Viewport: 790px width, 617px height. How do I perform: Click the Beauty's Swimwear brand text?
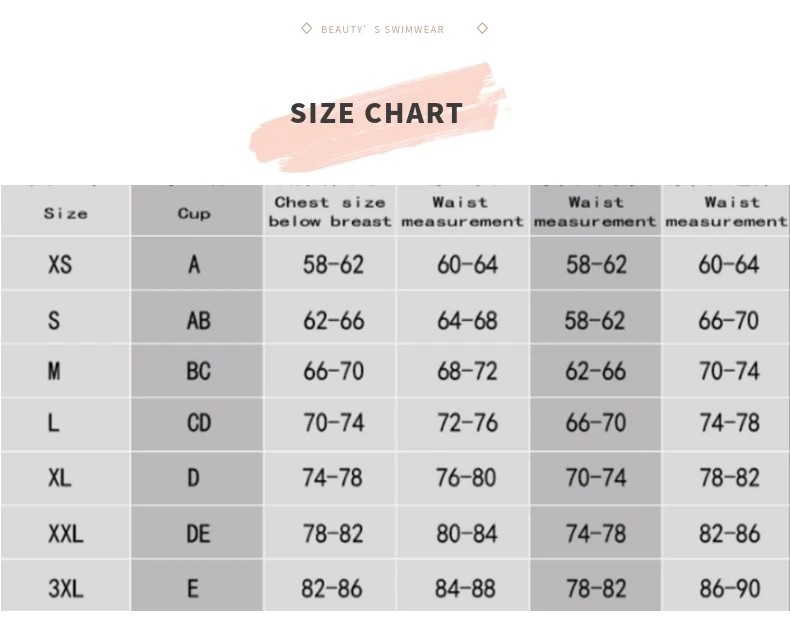[382, 29]
